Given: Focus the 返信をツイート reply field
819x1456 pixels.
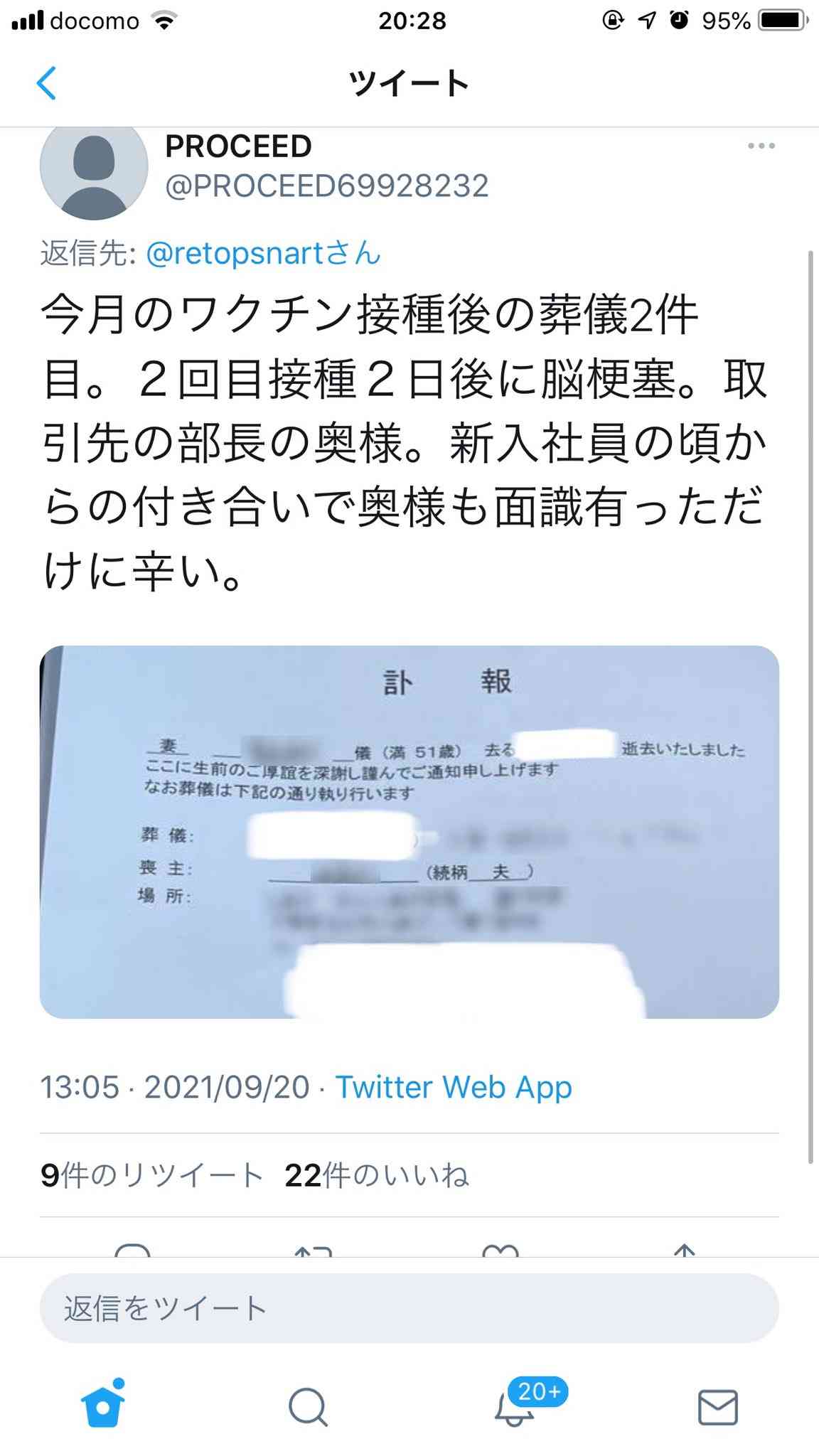Looking at the screenshot, I should [x=409, y=1308].
